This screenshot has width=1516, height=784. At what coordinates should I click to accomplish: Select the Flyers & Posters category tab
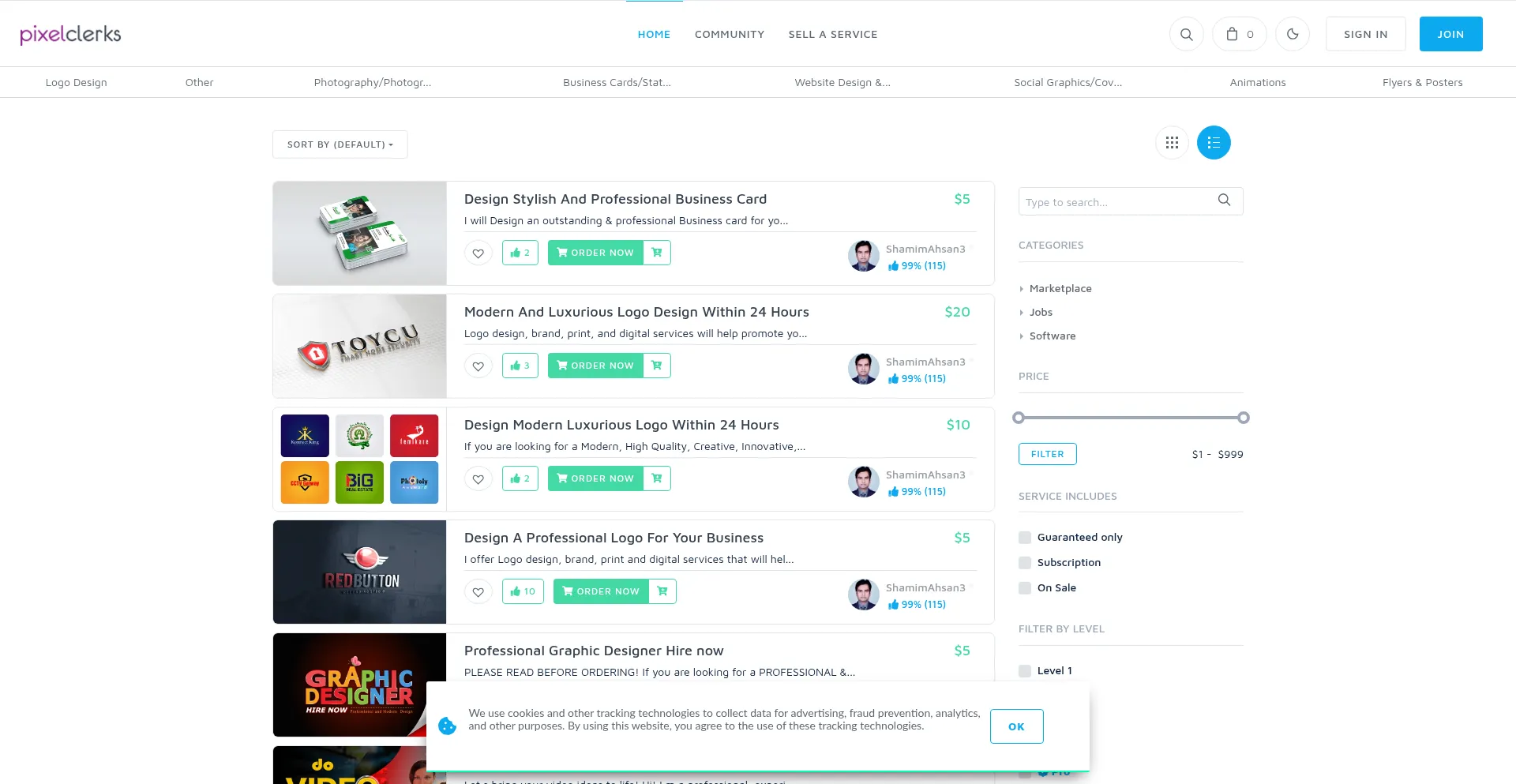[x=1422, y=83]
